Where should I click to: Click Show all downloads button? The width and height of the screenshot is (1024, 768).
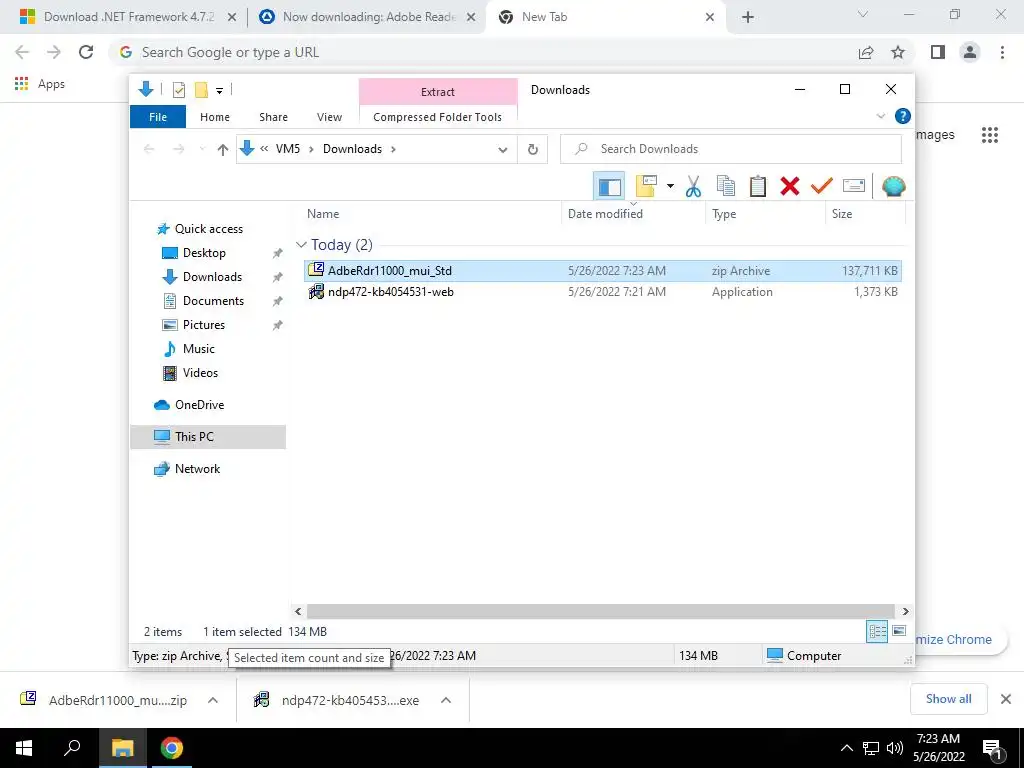coord(948,699)
